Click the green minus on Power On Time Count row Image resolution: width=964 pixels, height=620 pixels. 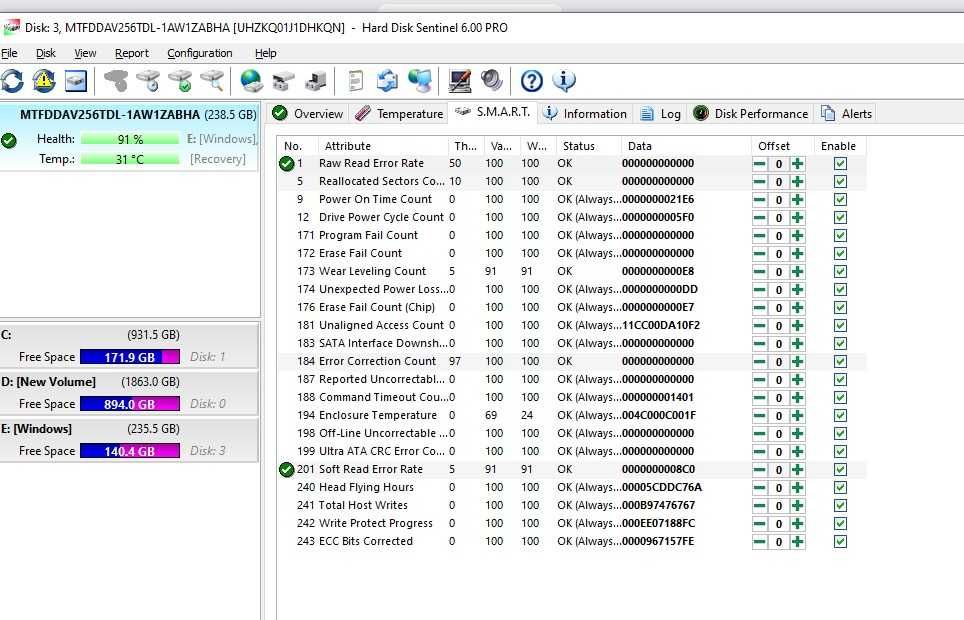click(760, 200)
